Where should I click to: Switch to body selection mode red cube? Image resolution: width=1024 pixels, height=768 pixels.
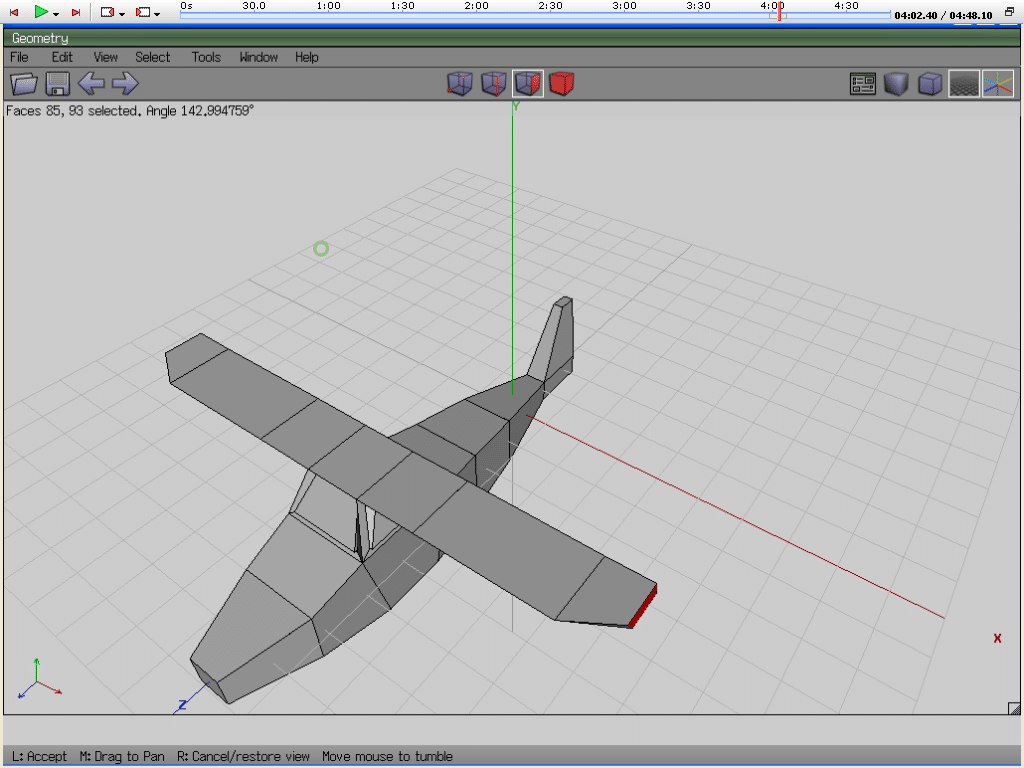562,84
